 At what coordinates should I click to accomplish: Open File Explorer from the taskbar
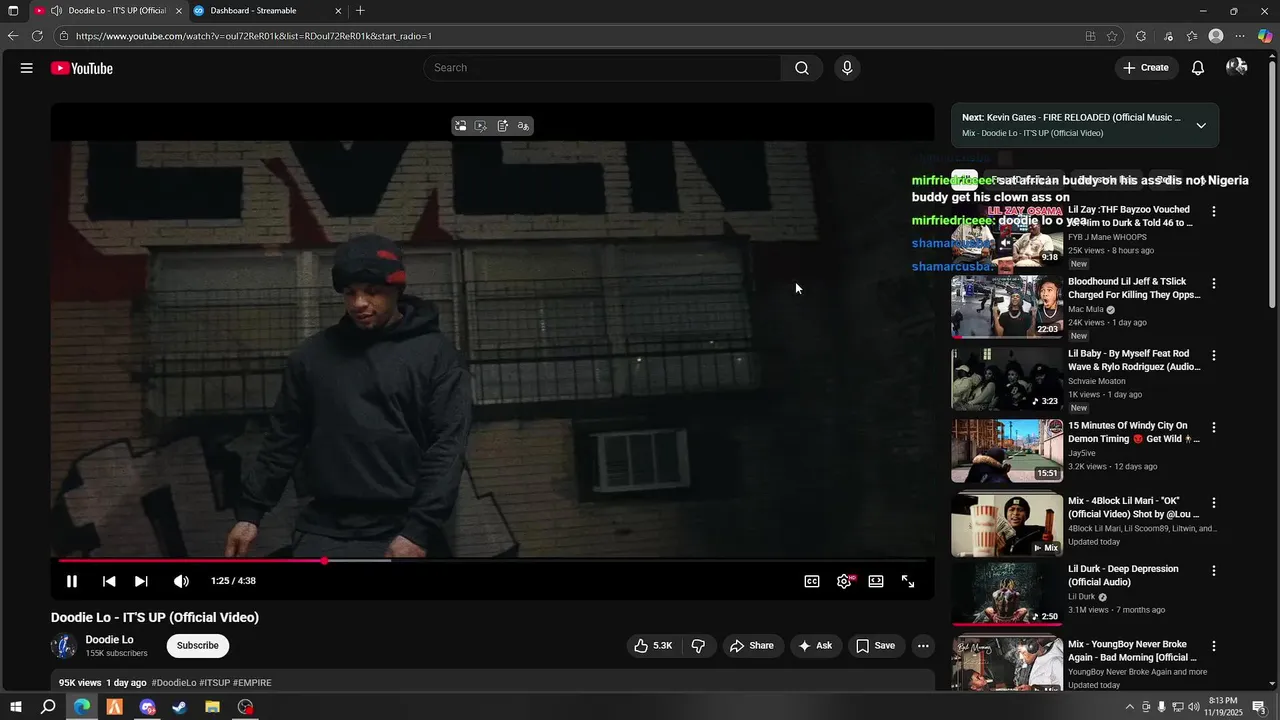point(213,707)
